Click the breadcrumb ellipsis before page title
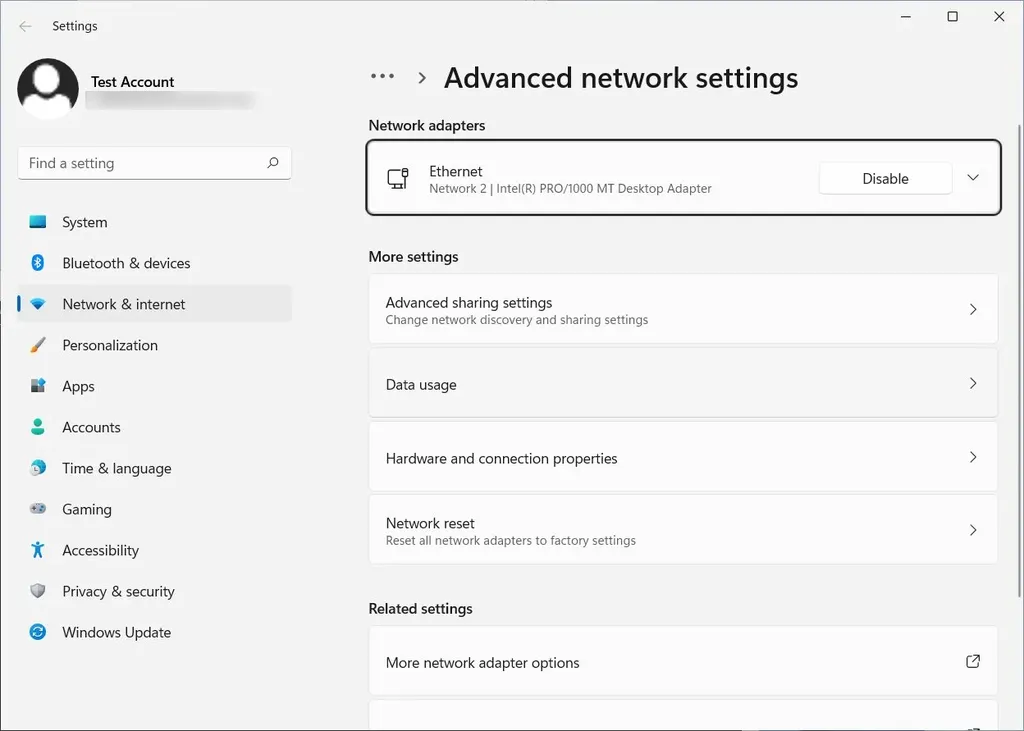 point(382,77)
